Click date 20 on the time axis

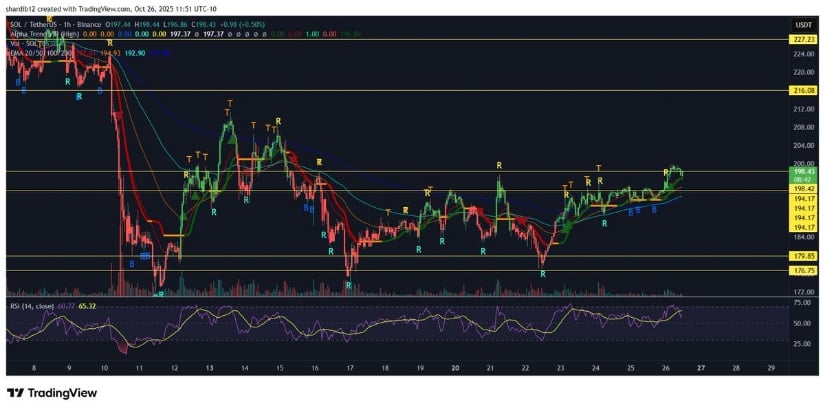(x=455, y=368)
